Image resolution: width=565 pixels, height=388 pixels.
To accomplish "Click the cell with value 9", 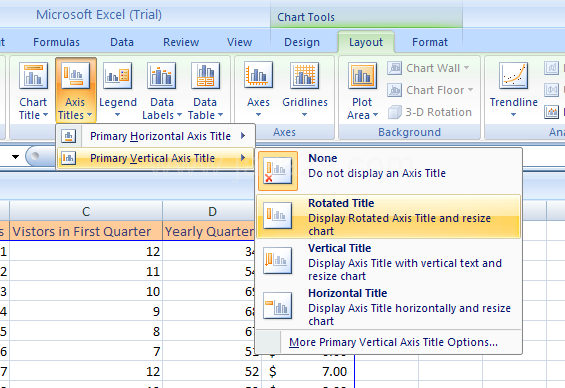I will [86, 311].
